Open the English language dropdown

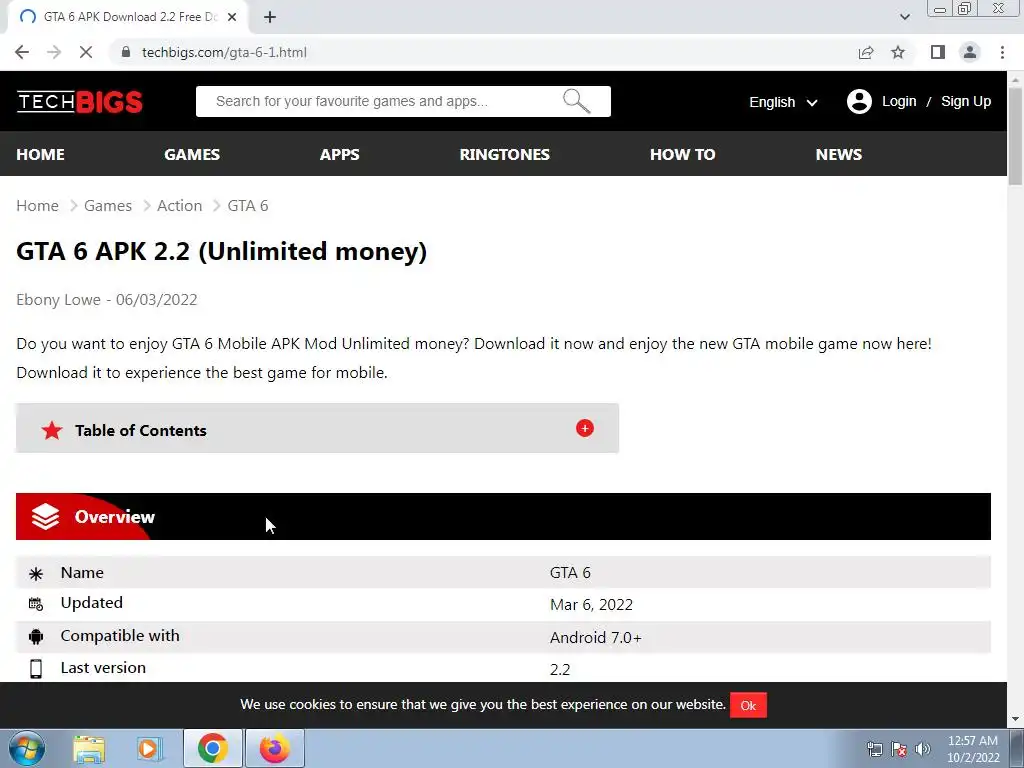[783, 102]
